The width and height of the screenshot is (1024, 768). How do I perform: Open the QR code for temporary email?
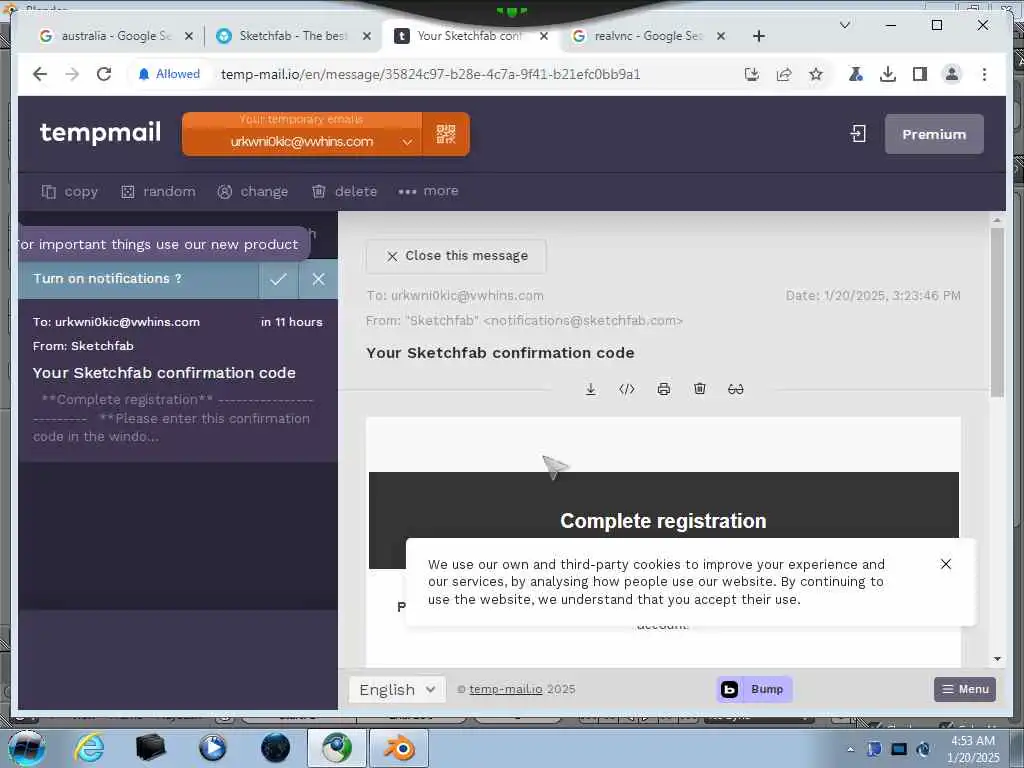pyautogui.click(x=445, y=134)
